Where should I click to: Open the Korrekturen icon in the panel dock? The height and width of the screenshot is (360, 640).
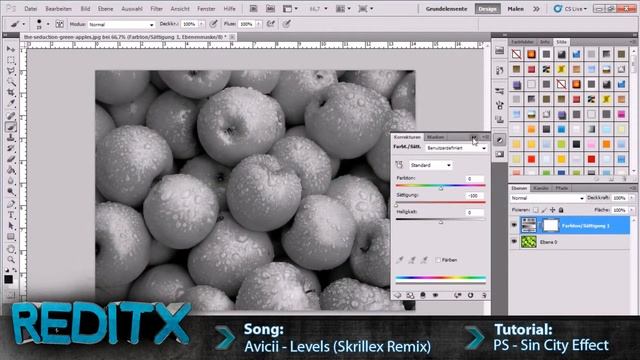click(x=500, y=140)
